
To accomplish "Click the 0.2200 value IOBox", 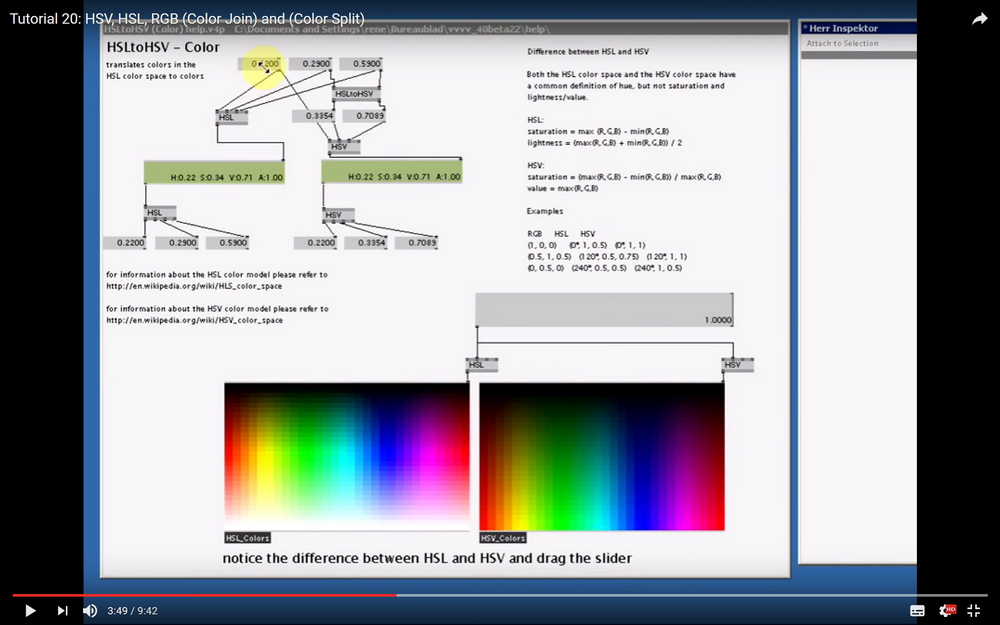I will point(124,242).
